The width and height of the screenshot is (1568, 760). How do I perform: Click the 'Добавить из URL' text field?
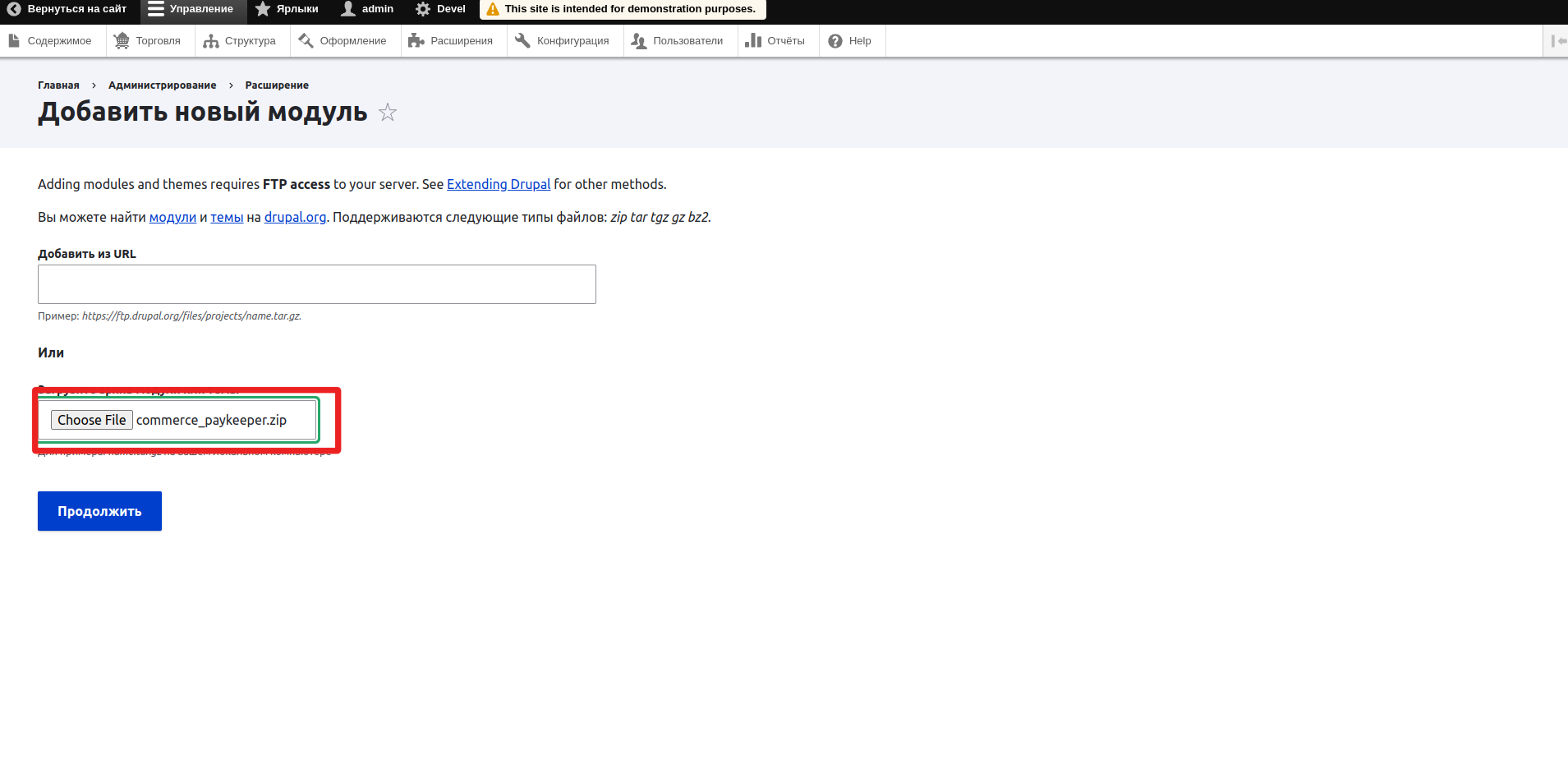pos(316,284)
